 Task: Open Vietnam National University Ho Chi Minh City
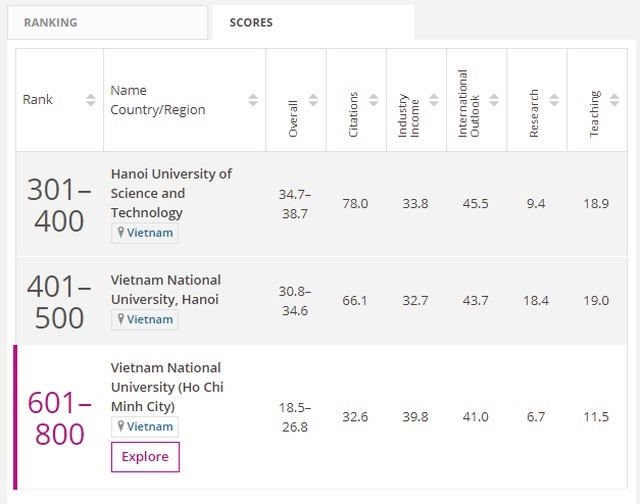coord(165,387)
